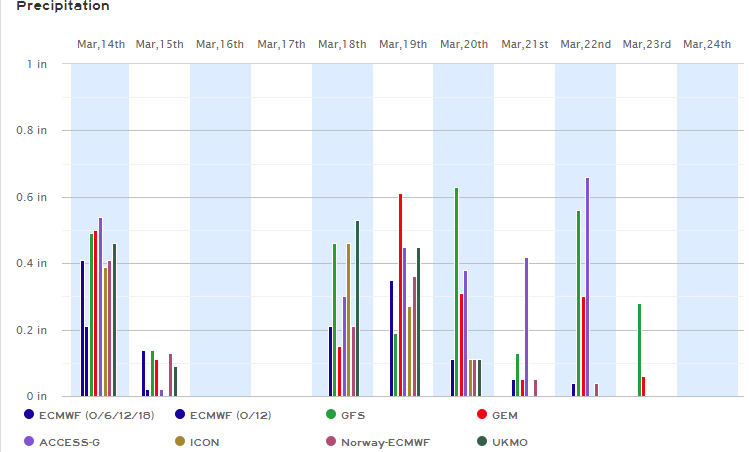Toggle the ECMWF (0/12) legend dot
749x452 pixels.
(179, 414)
